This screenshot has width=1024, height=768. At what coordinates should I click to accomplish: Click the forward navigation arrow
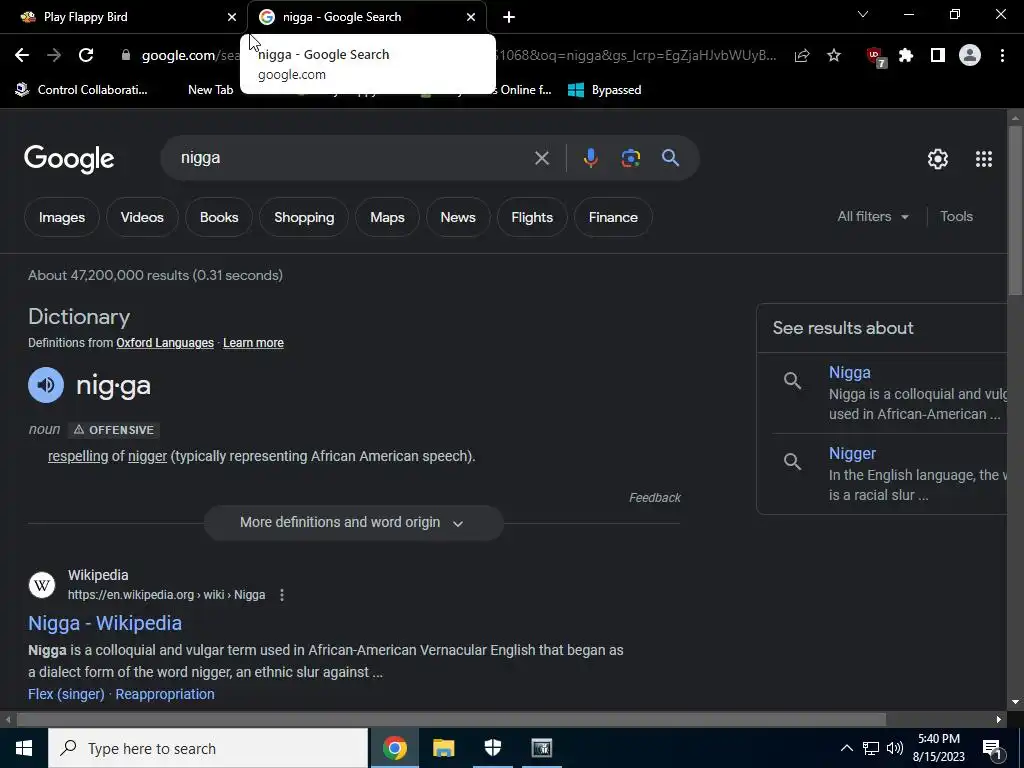pos(54,56)
